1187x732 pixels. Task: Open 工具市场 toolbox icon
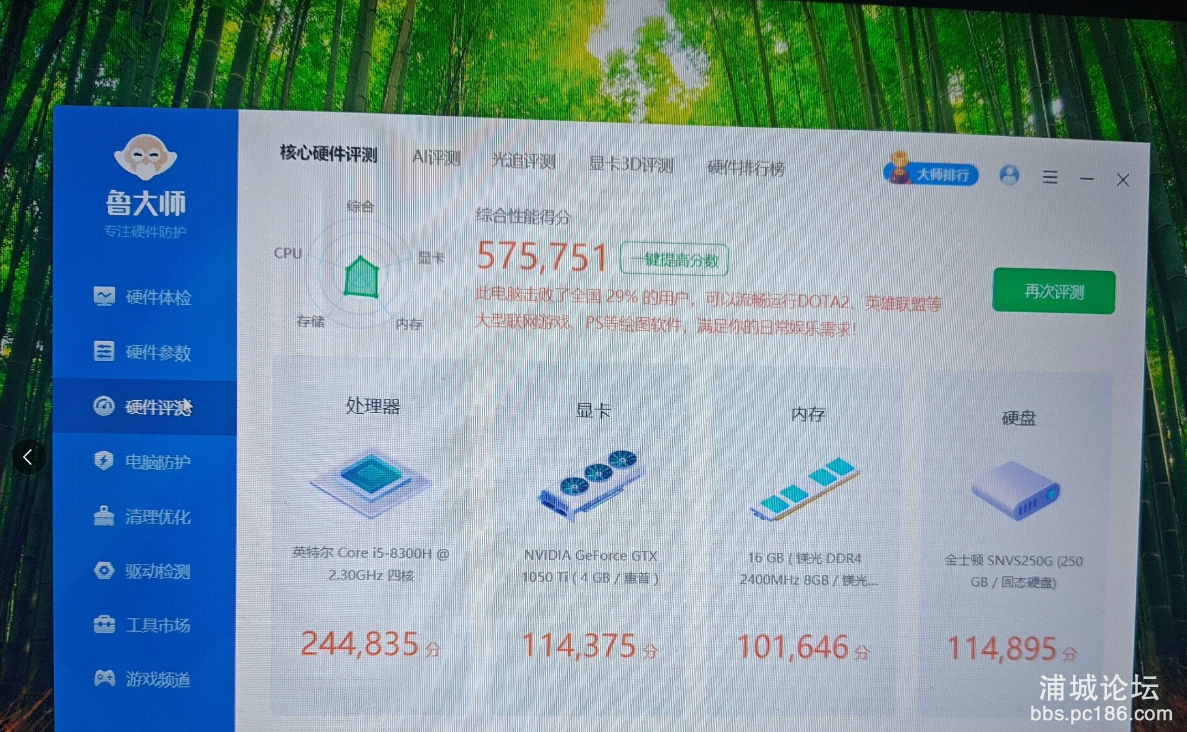104,625
